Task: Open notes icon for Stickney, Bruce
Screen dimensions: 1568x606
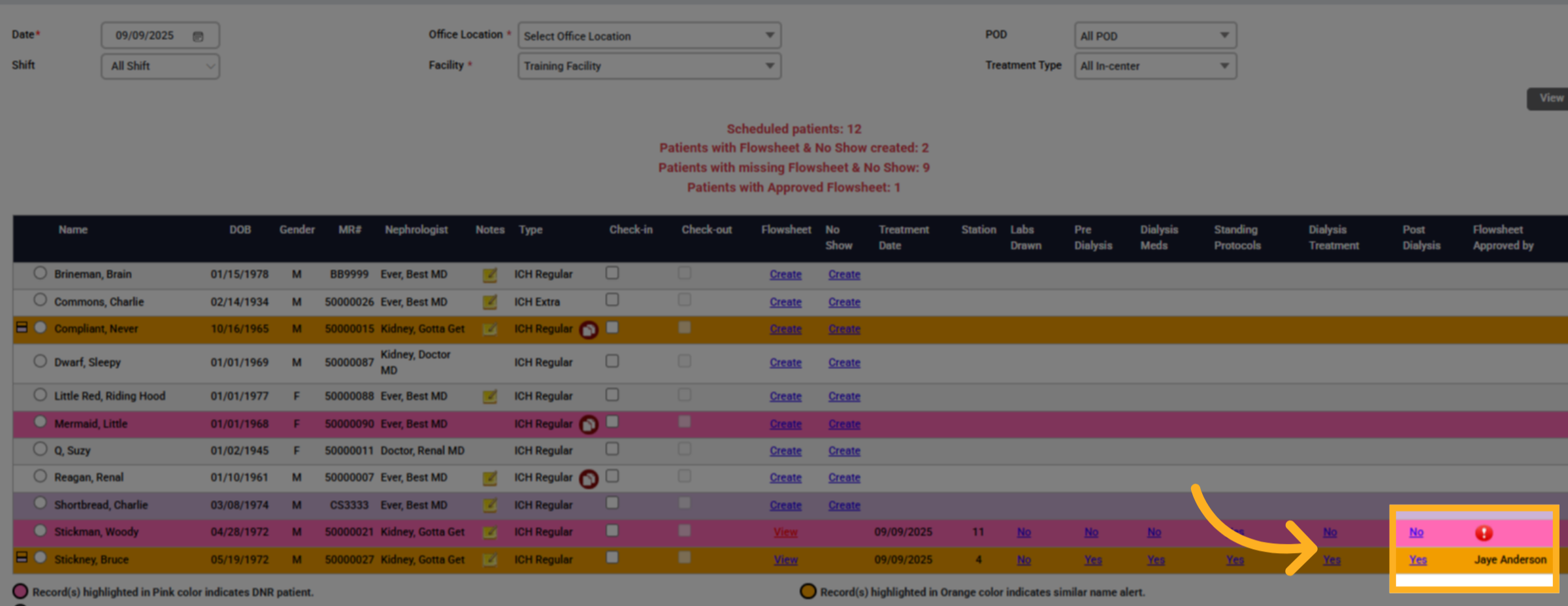Action: pyautogui.click(x=489, y=560)
